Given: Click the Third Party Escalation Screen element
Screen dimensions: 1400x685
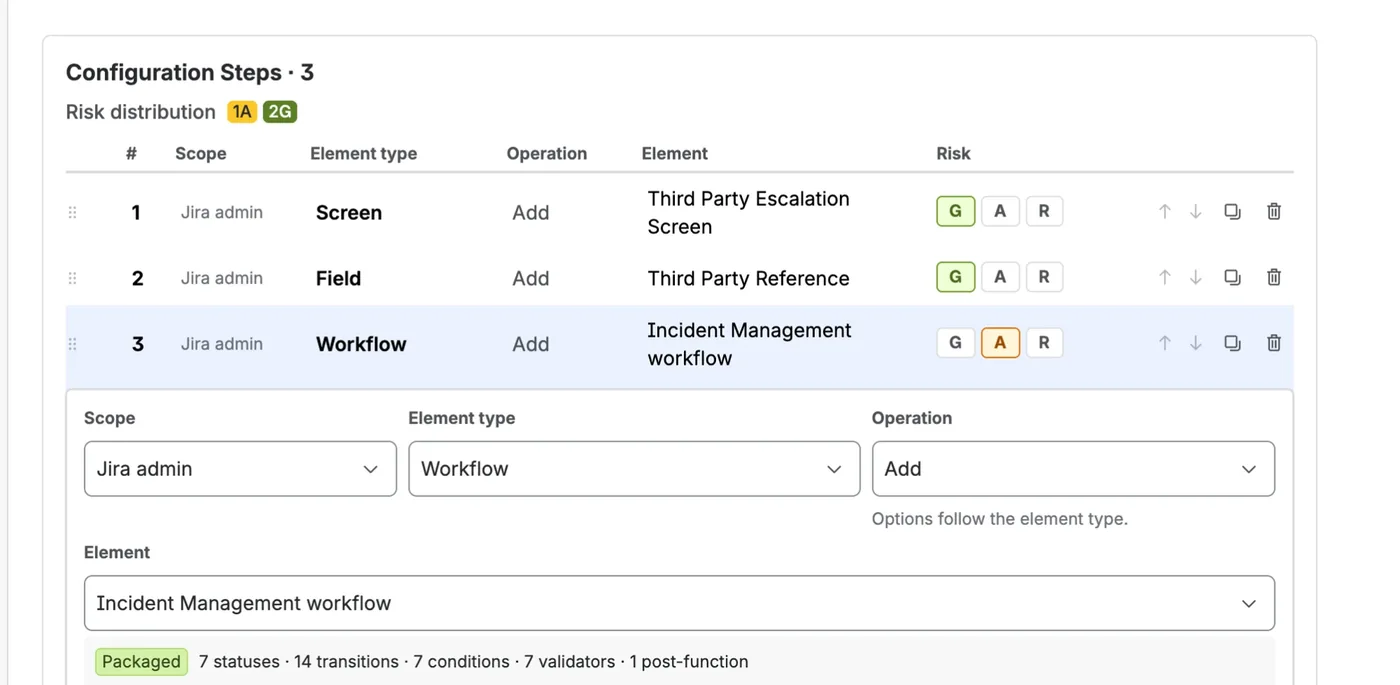Looking at the screenshot, I should click(x=748, y=212).
